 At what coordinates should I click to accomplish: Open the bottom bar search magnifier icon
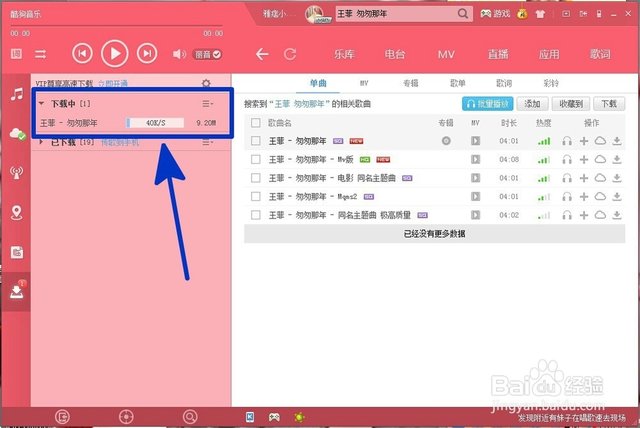click(190, 417)
